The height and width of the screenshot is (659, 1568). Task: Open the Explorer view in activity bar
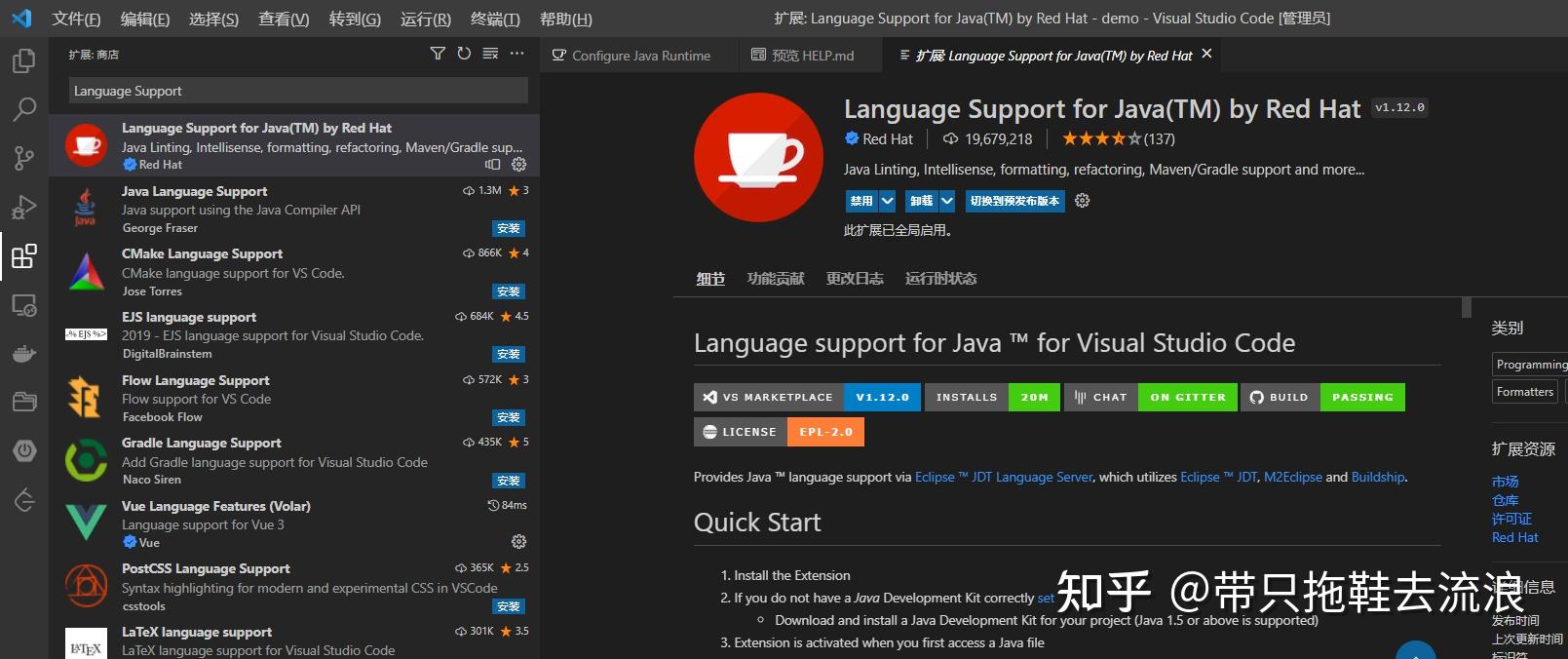point(23,60)
